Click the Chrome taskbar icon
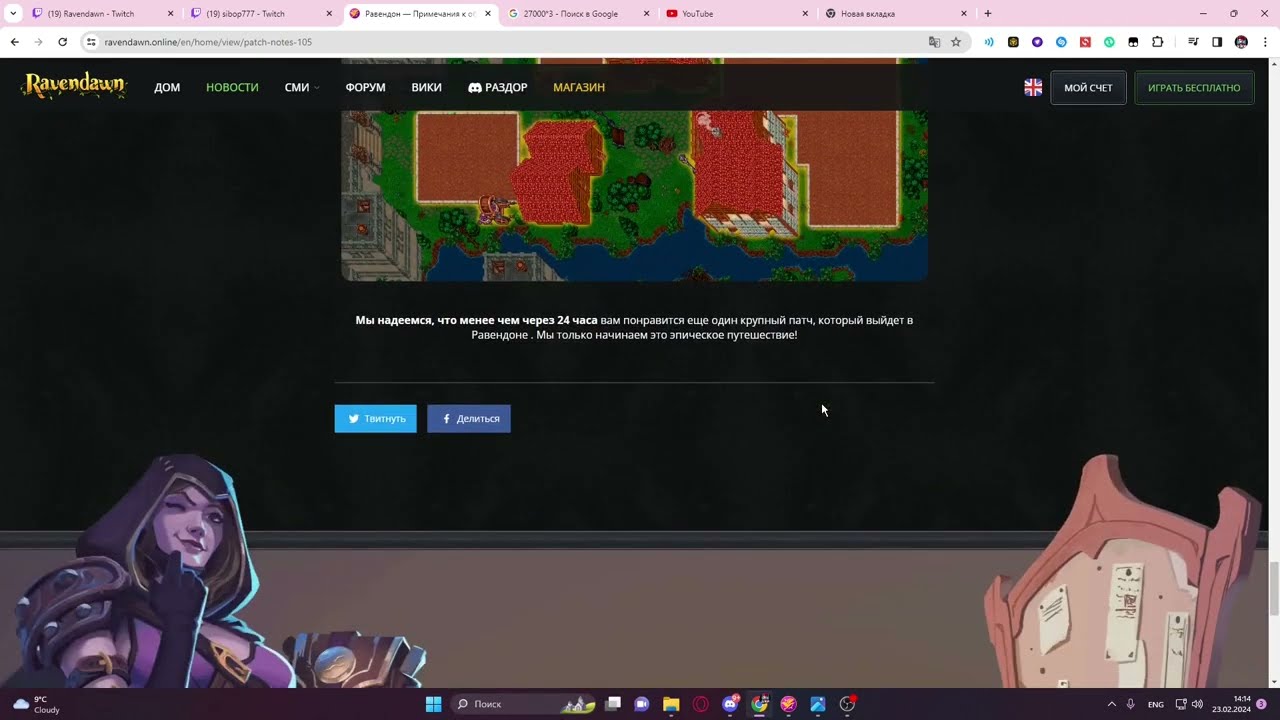Image resolution: width=1280 pixels, height=720 pixels. coord(759,704)
